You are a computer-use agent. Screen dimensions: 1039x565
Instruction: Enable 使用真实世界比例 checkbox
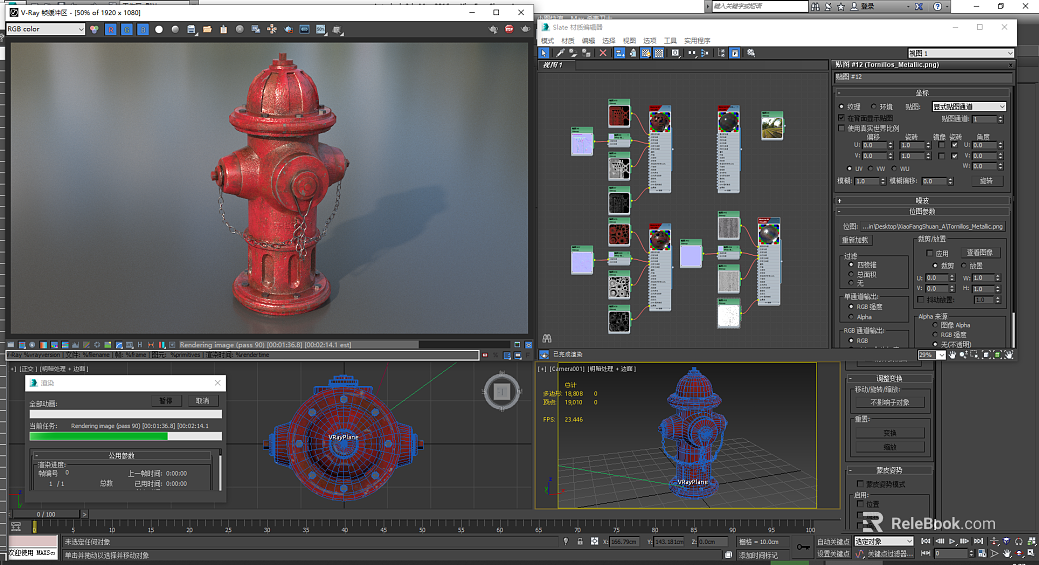coord(842,128)
